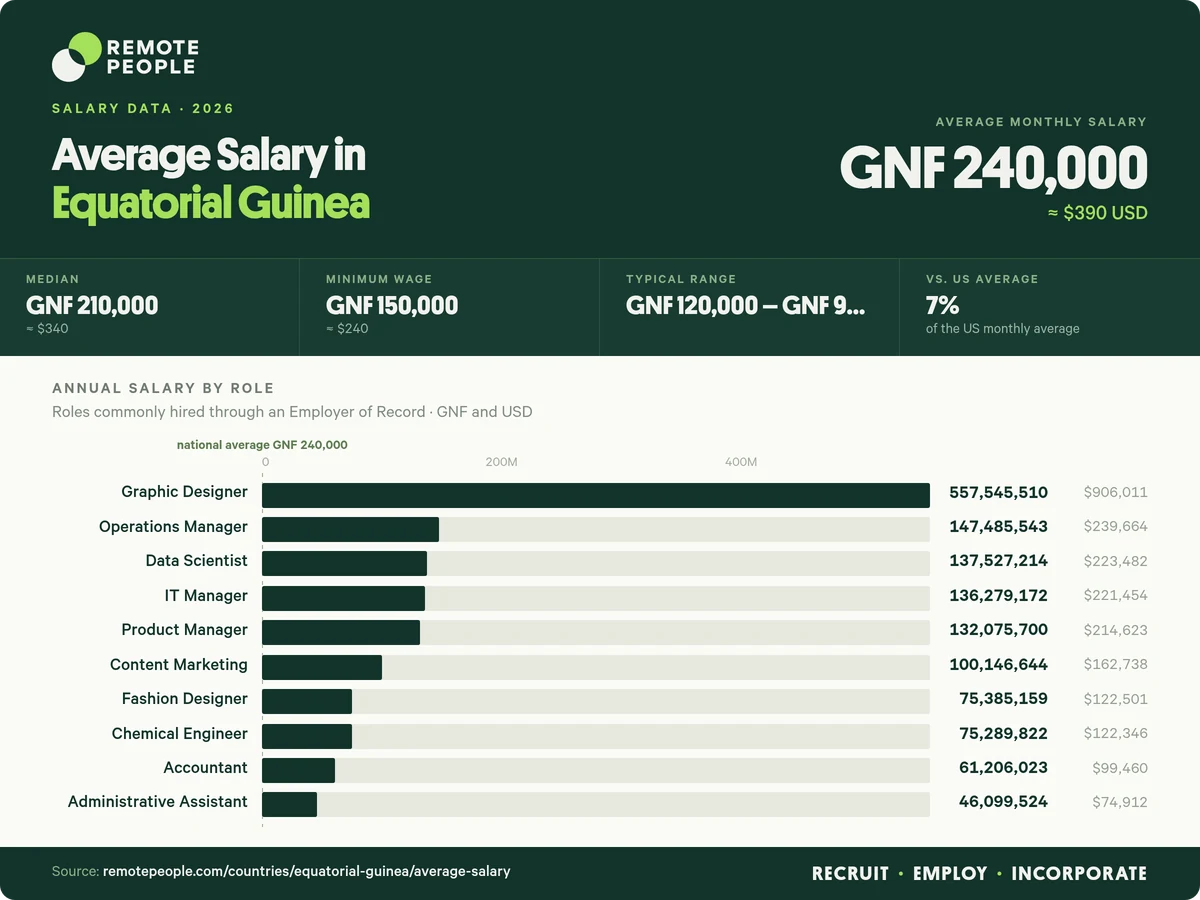Click the value '136,279,172'
1200x900 pixels.
[999, 595]
